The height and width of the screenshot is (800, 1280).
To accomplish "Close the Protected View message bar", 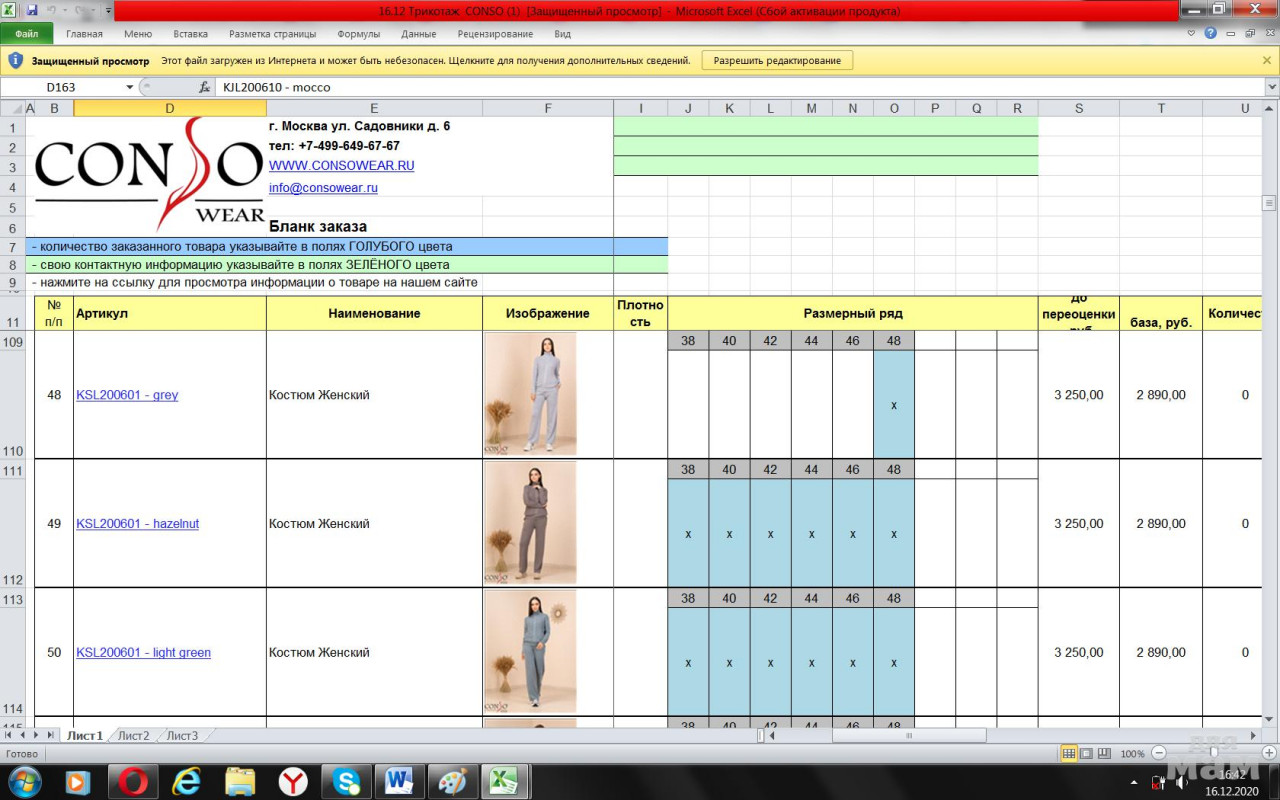I will [x=1267, y=61].
